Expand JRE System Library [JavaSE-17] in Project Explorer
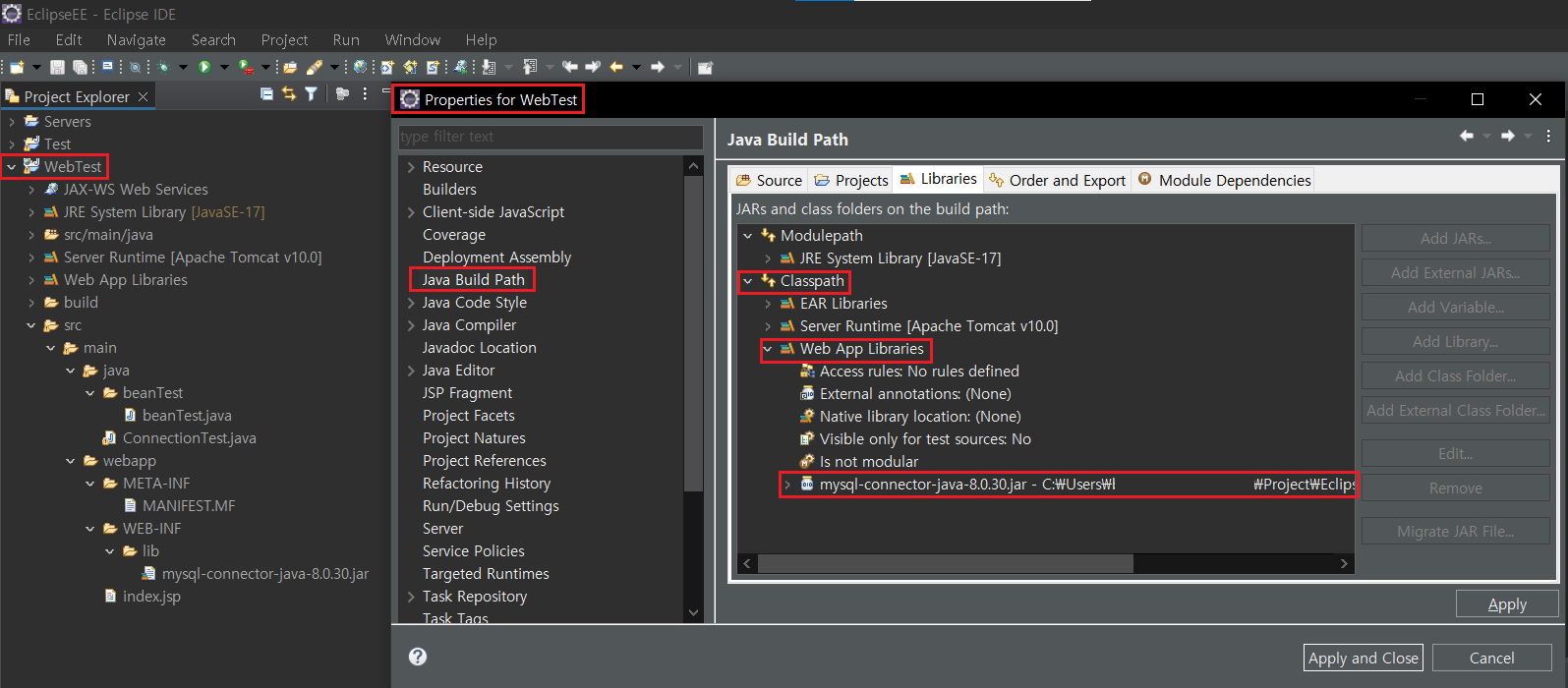 click(x=31, y=212)
